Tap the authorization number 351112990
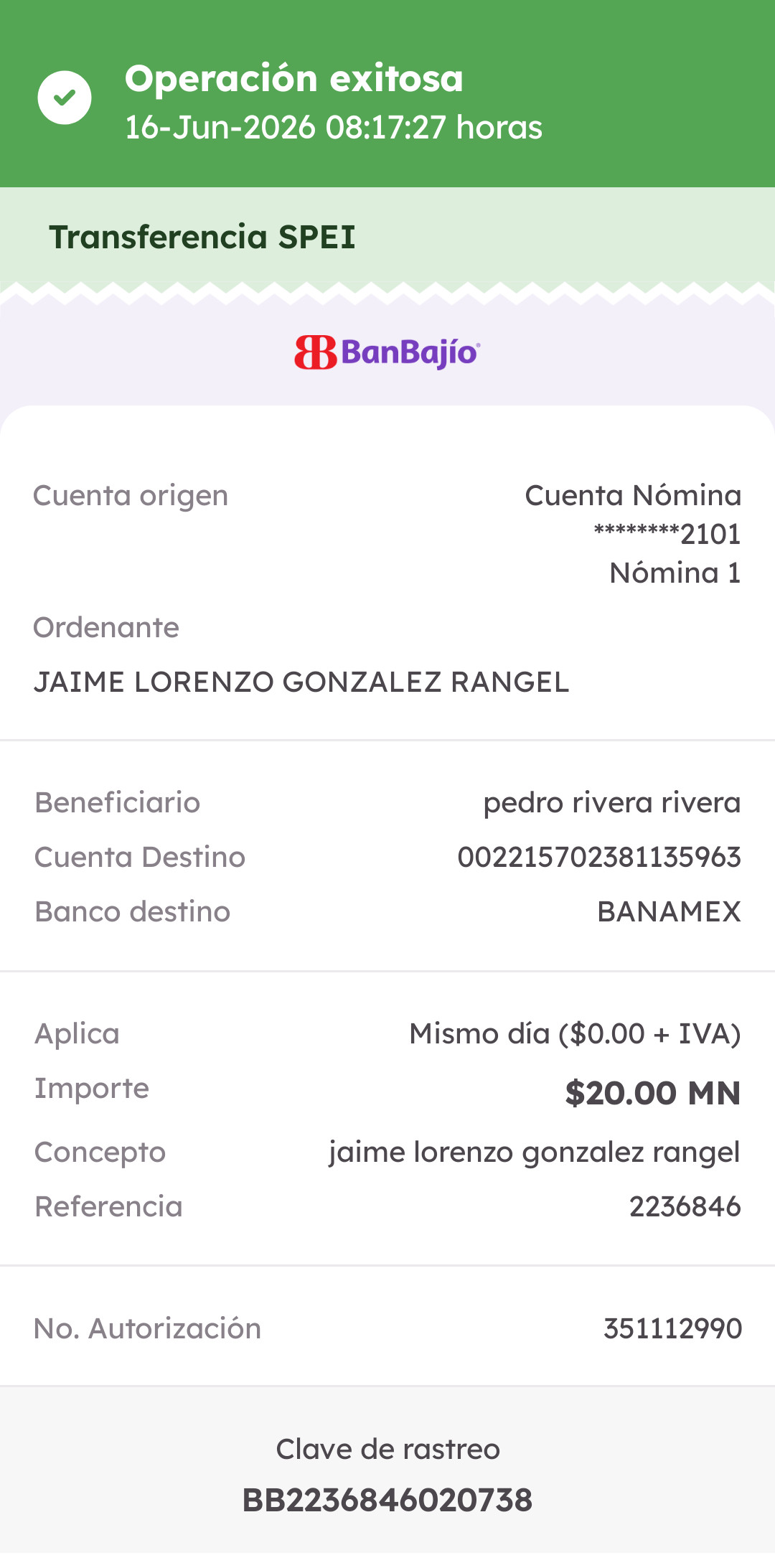 (672, 1329)
